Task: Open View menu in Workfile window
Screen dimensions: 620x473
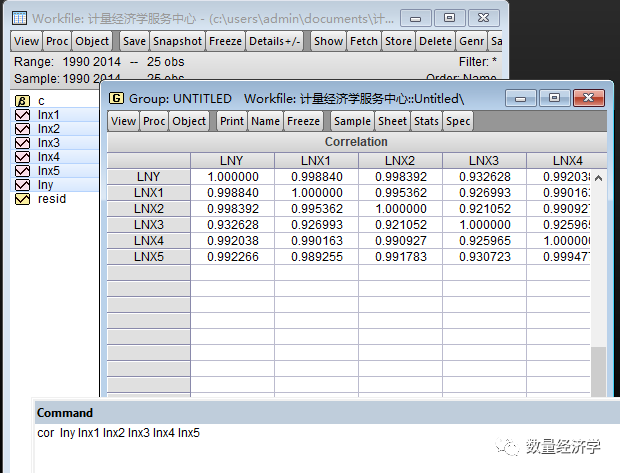Action: click(x=26, y=41)
